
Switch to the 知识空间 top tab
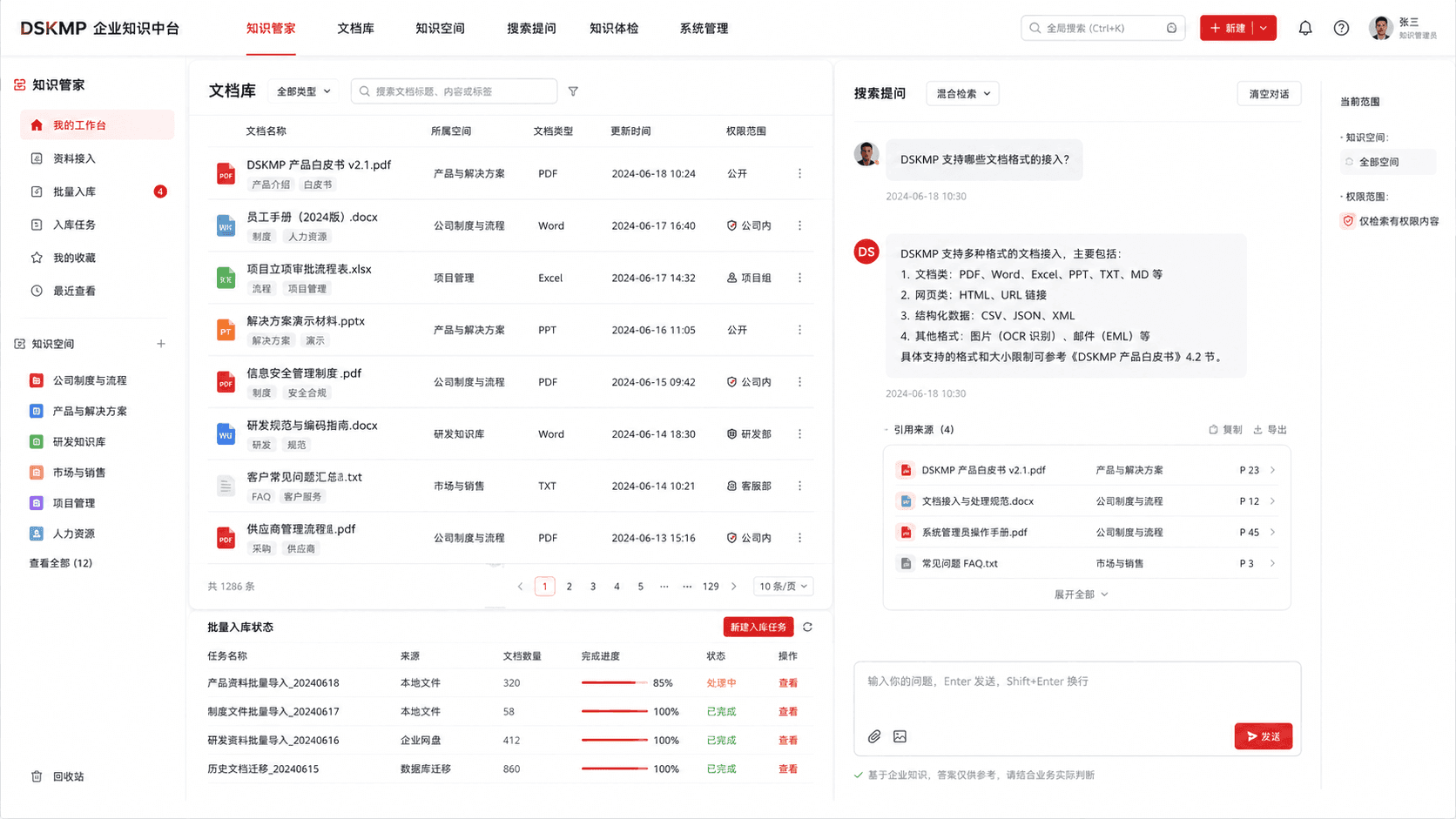440,28
